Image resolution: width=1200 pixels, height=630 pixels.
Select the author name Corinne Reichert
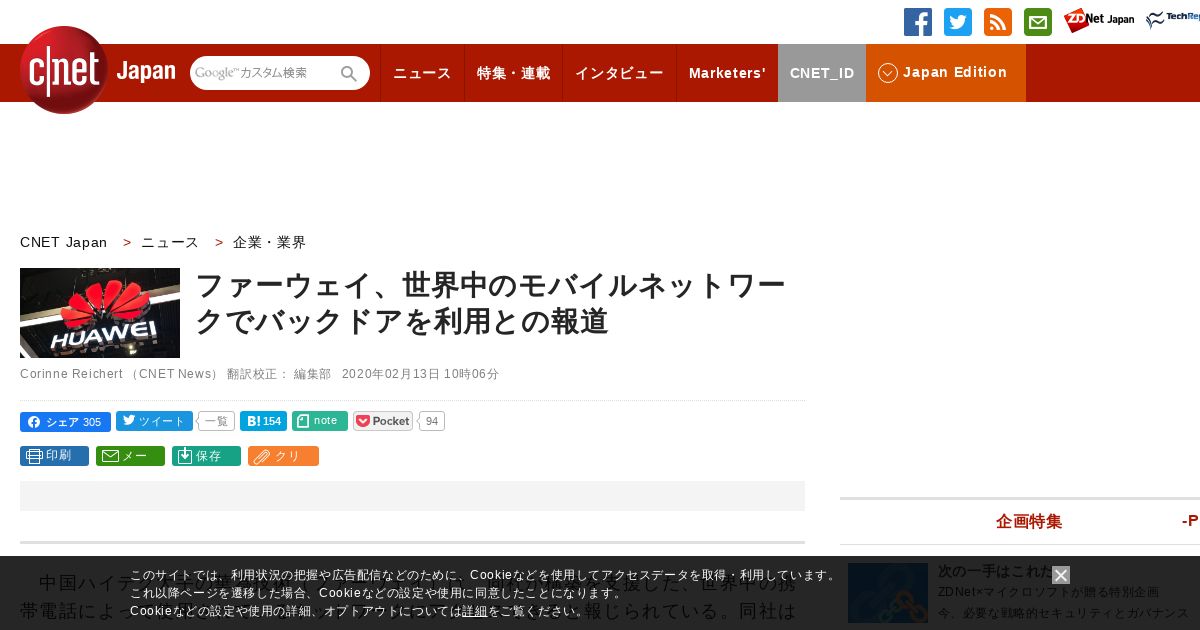69,374
